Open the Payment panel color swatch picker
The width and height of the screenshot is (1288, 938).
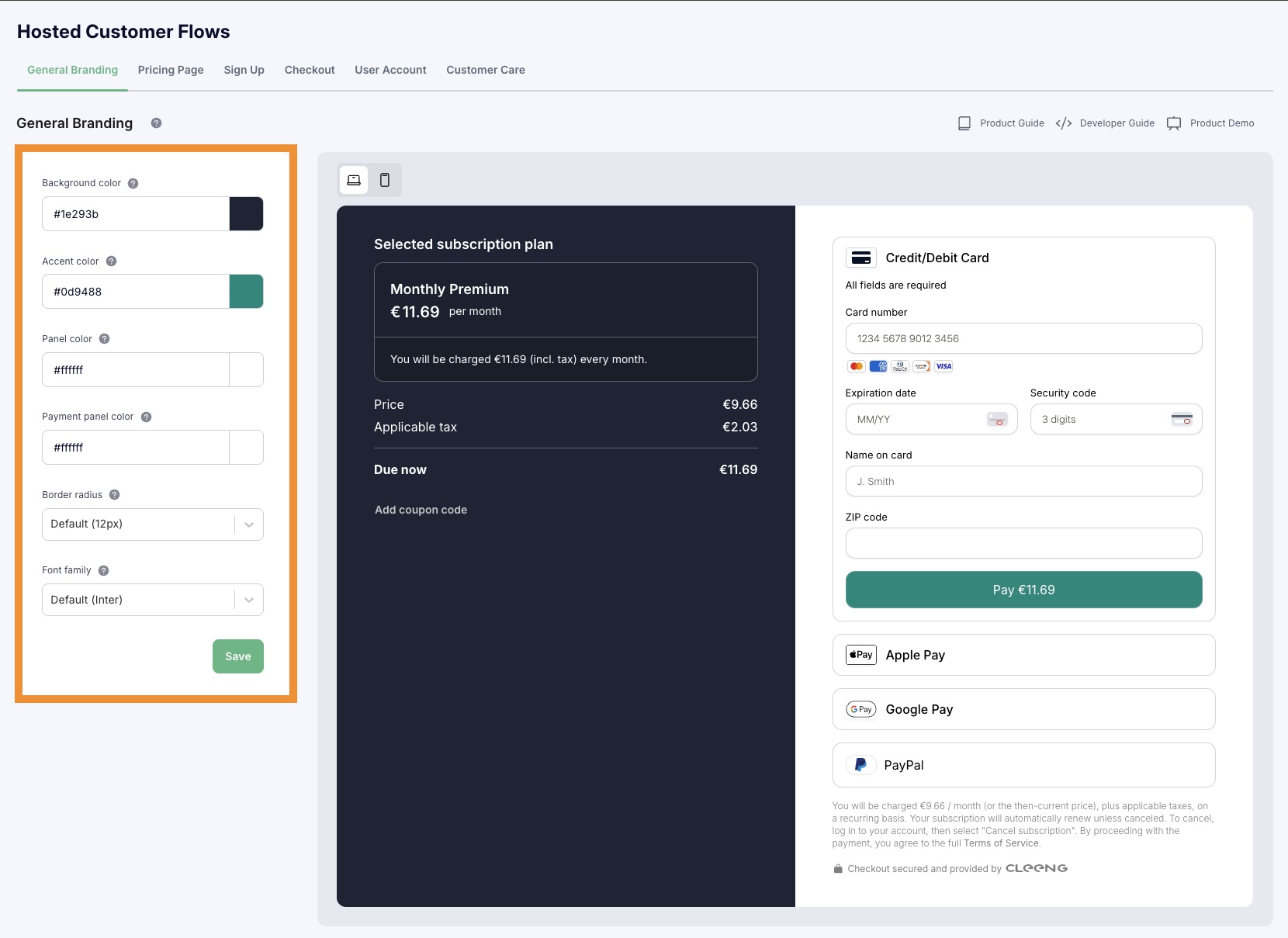[x=247, y=448]
